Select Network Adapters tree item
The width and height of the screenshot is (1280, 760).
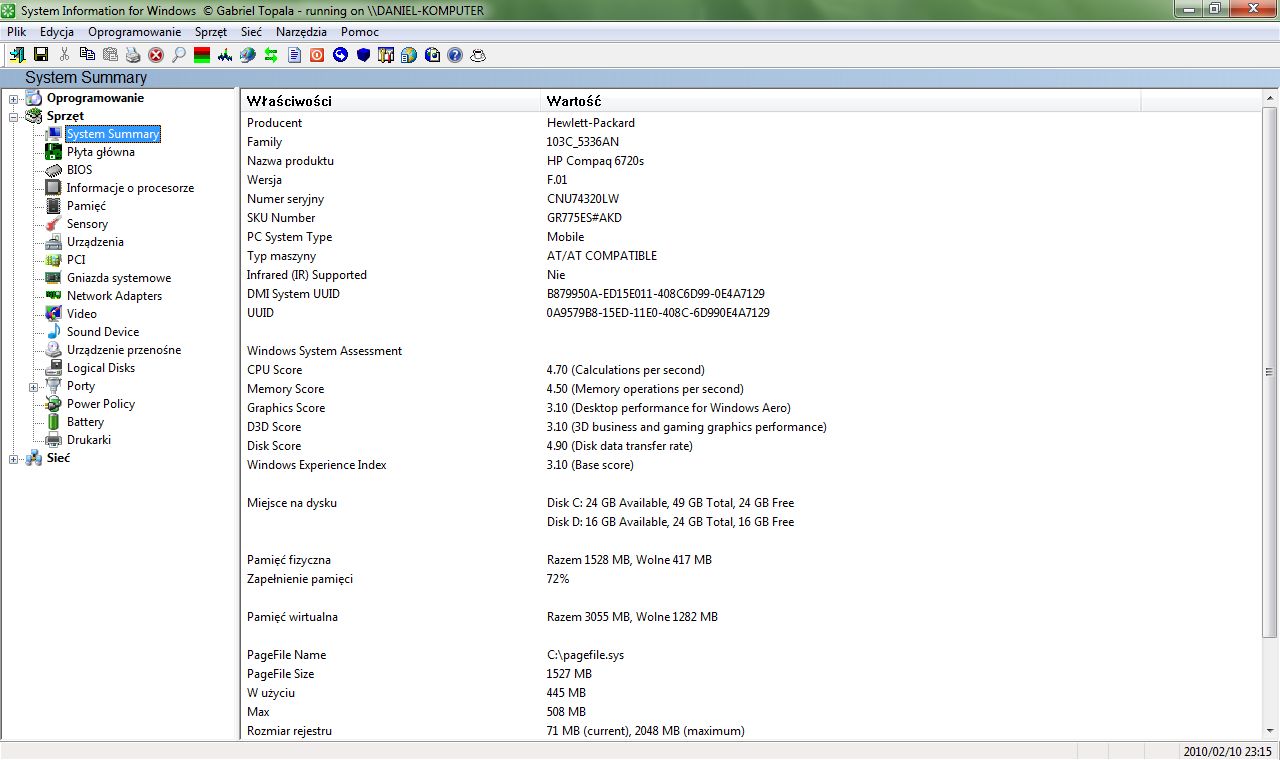point(114,296)
